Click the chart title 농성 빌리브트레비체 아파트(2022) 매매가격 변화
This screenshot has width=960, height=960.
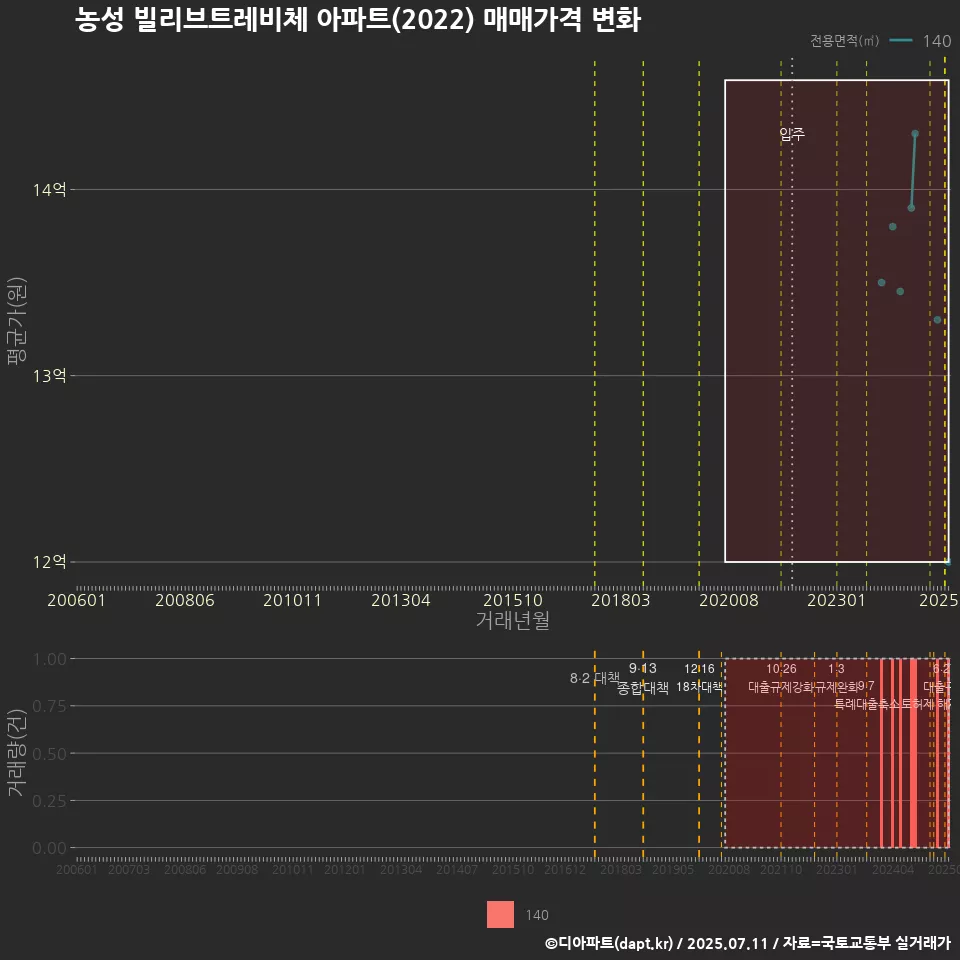click(358, 20)
